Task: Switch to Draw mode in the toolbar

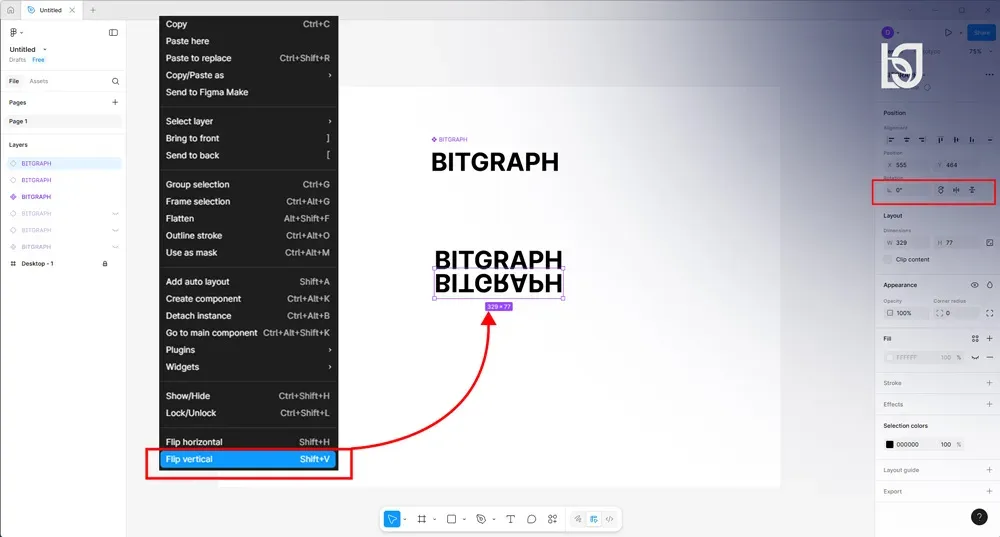Action: (x=578, y=519)
